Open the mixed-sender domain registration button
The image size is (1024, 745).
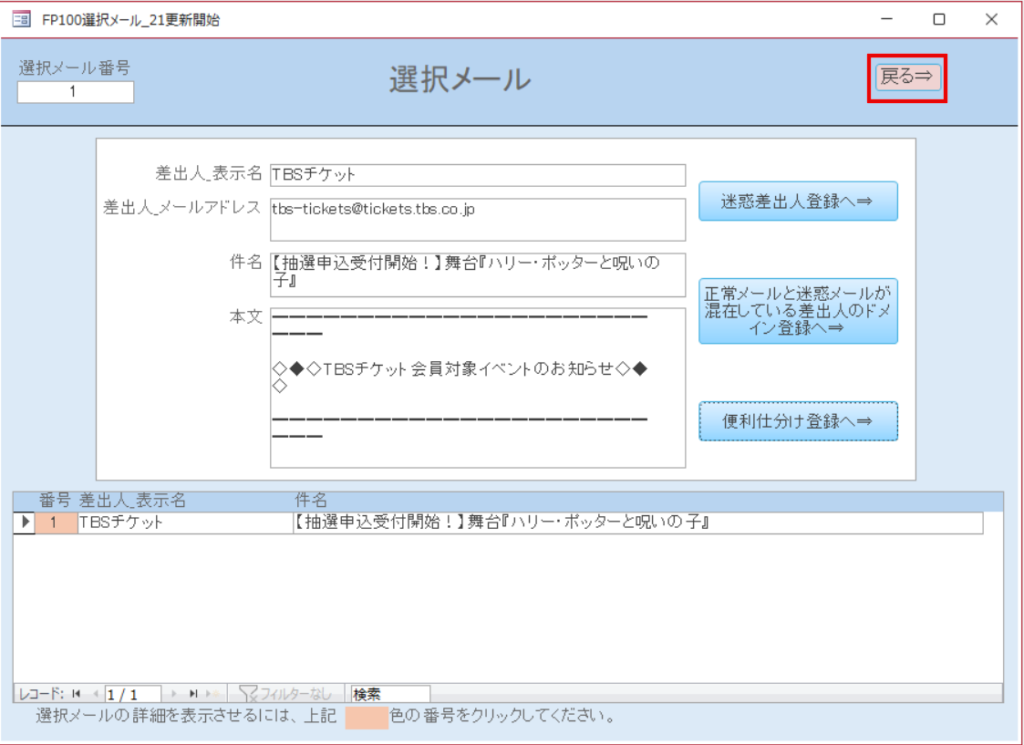[797, 311]
